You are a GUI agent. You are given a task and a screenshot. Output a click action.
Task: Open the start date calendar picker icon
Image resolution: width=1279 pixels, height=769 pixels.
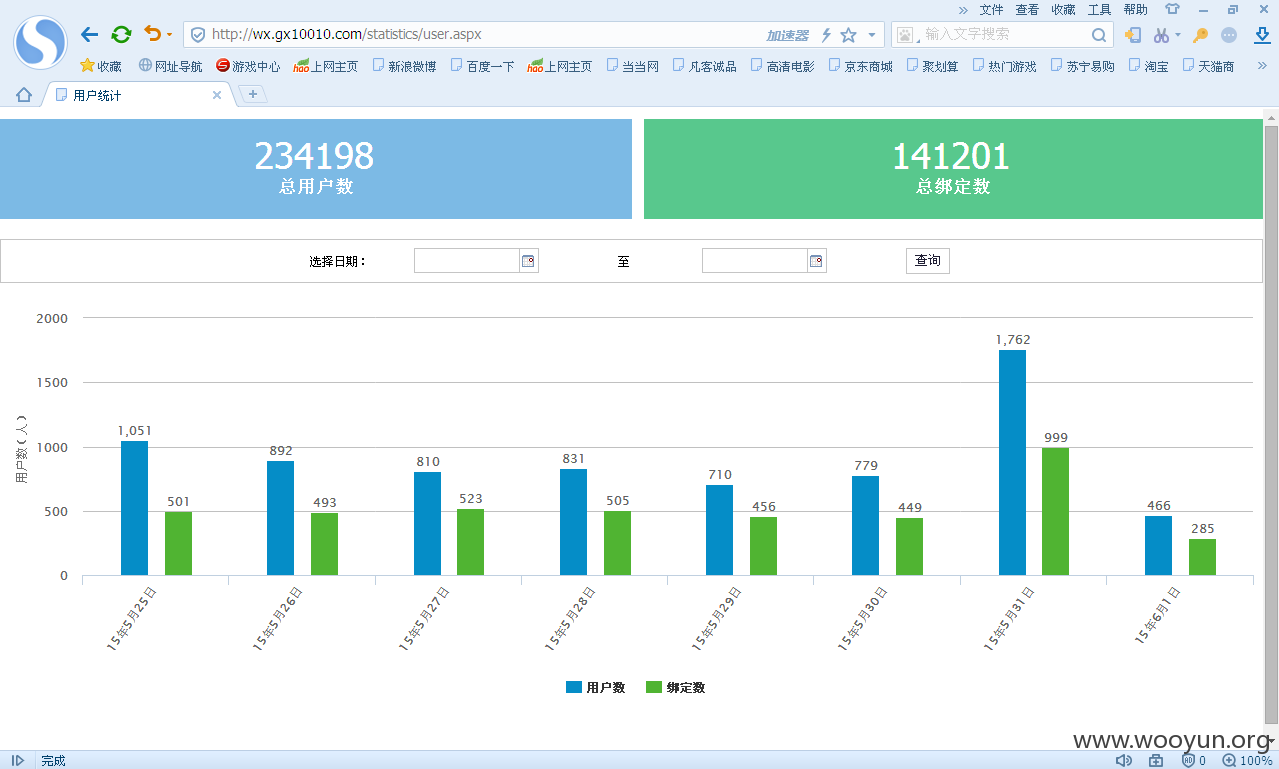pos(529,261)
